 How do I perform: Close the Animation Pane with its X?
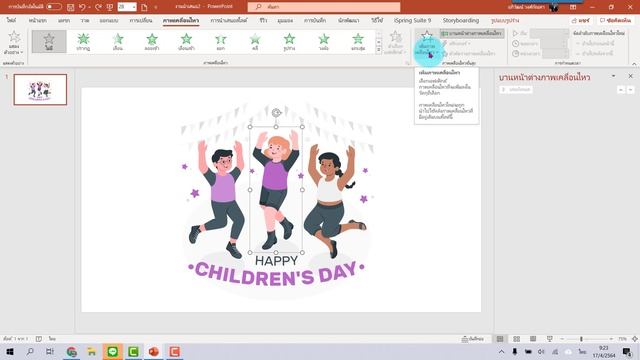click(x=630, y=76)
